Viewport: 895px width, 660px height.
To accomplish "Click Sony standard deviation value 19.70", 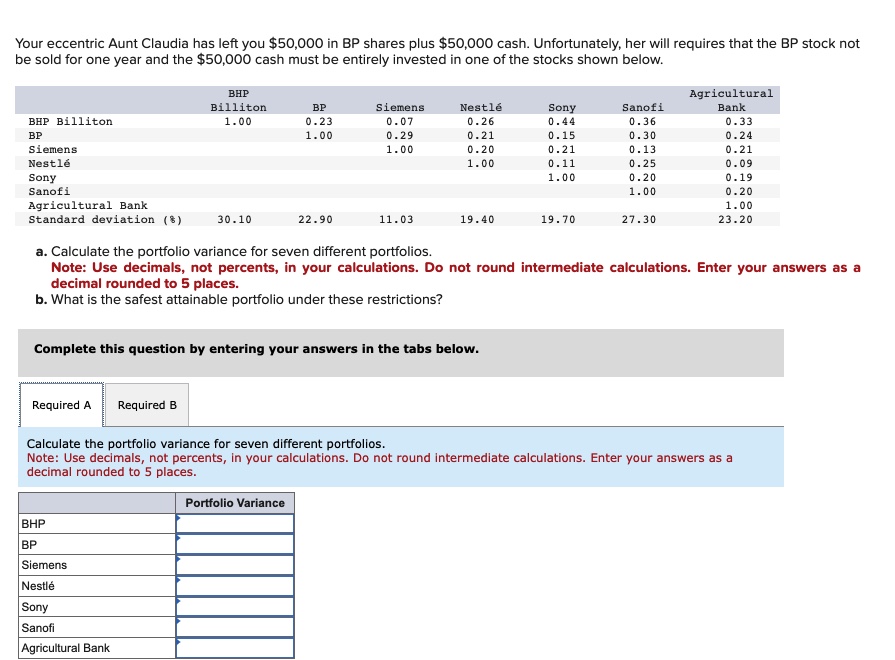I will click(558, 220).
